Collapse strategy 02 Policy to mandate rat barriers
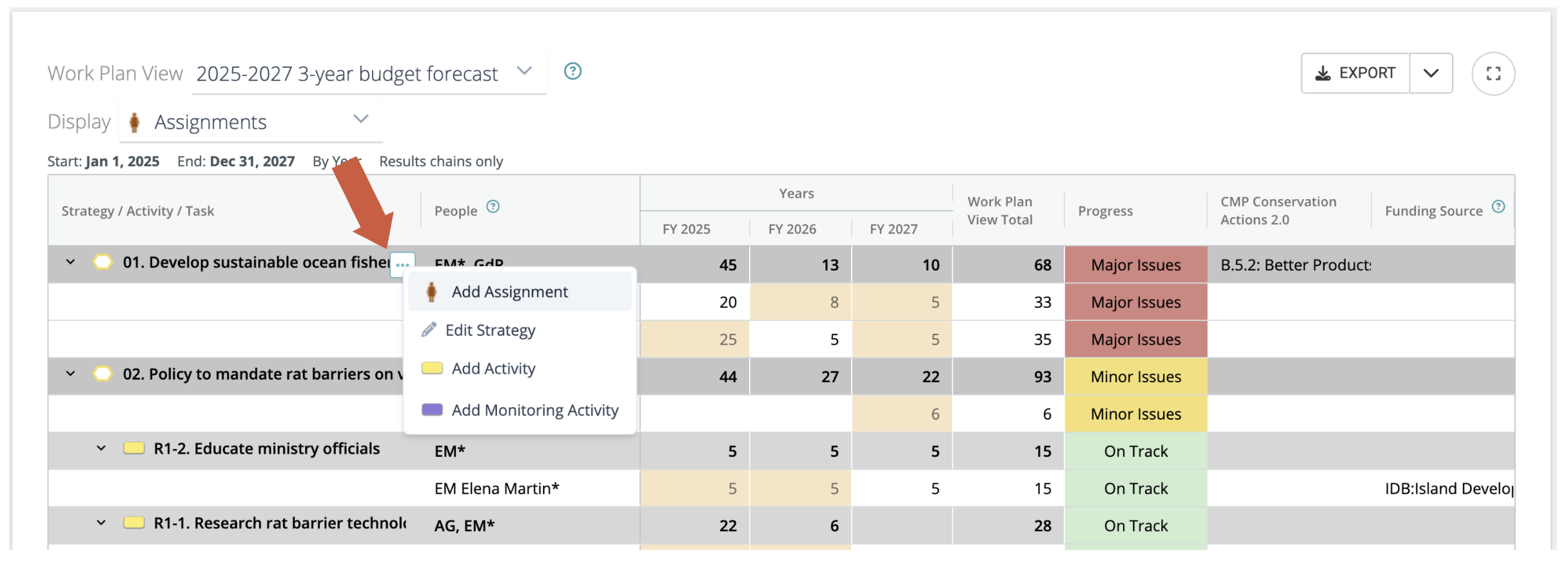 coord(71,374)
